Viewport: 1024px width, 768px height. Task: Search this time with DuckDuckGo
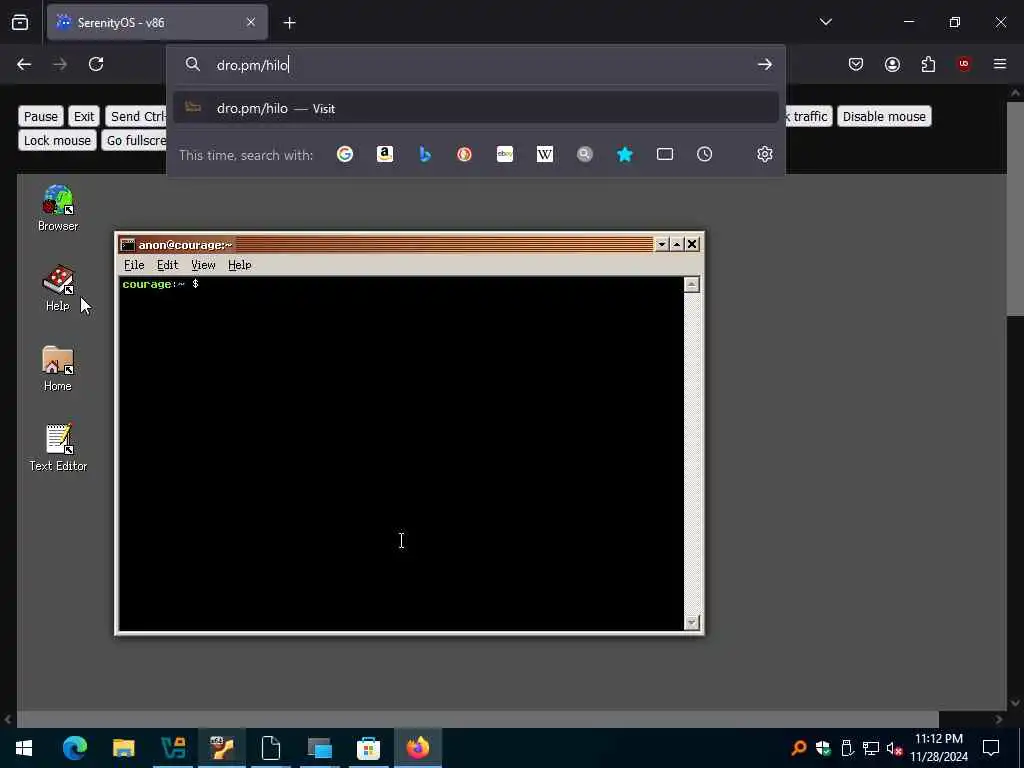464,154
